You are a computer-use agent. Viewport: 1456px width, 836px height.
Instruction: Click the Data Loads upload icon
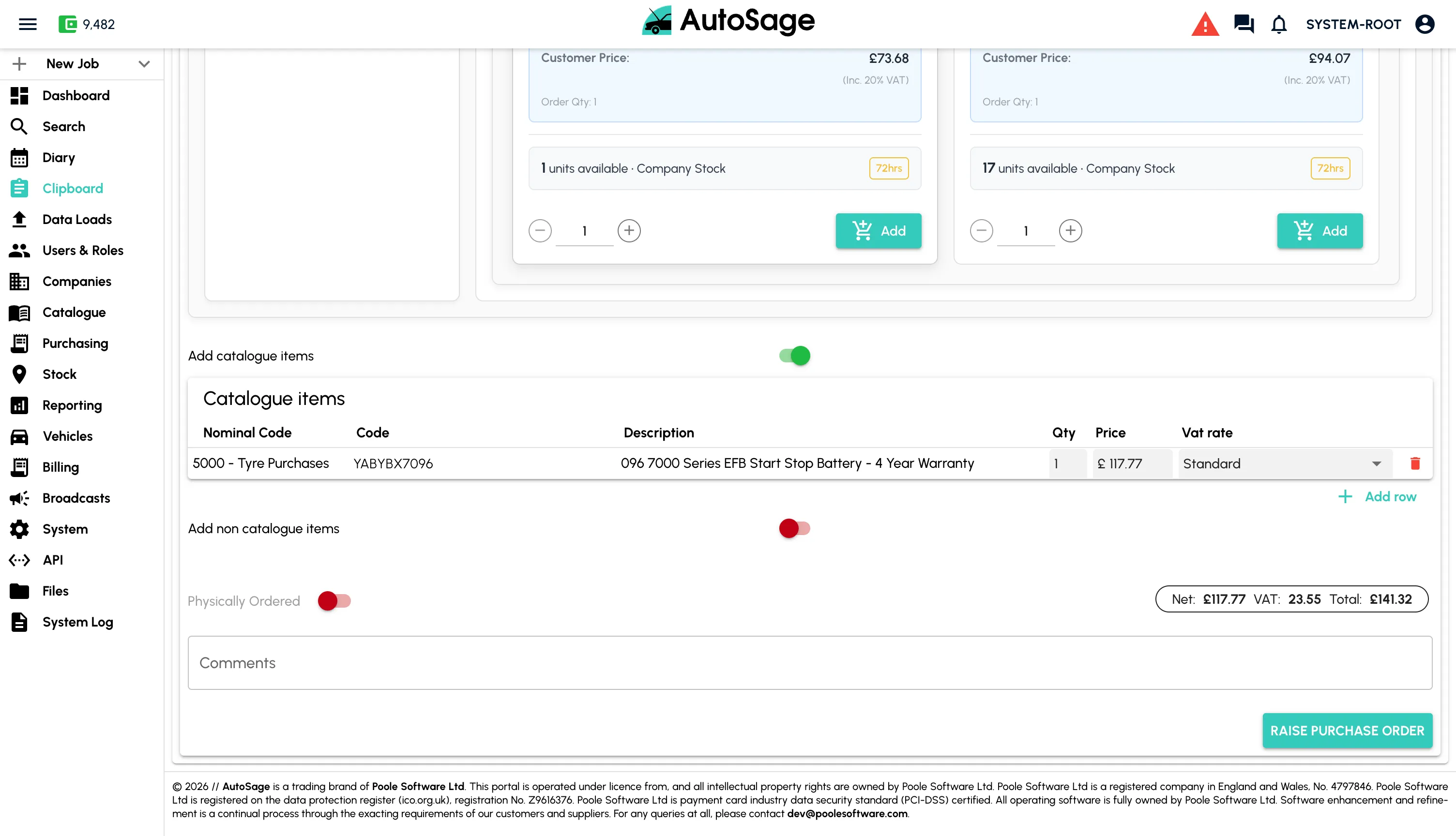click(19, 219)
